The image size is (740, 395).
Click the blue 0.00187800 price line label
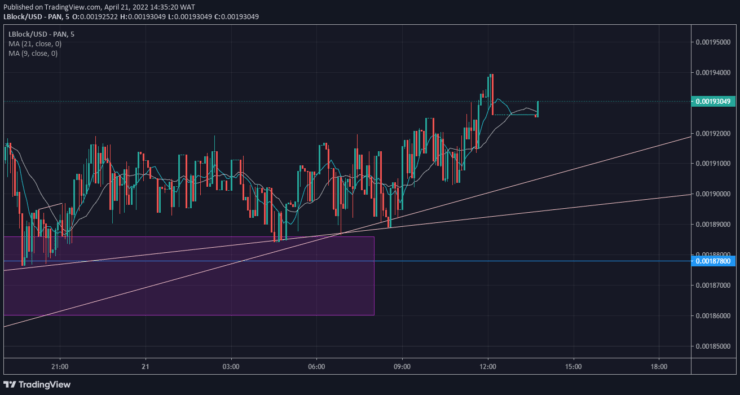click(714, 261)
